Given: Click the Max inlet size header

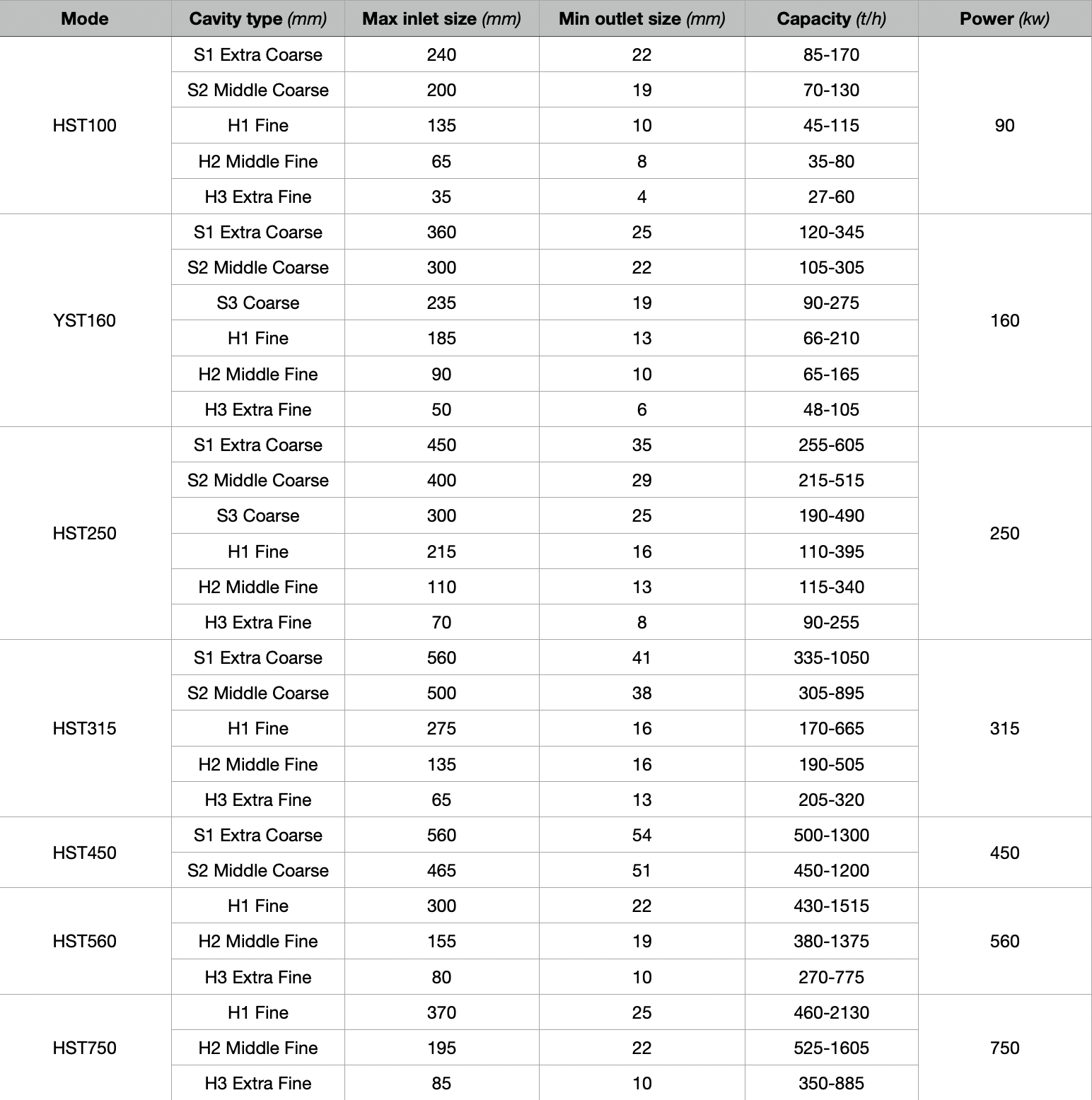Looking at the screenshot, I should click(x=441, y=18).
